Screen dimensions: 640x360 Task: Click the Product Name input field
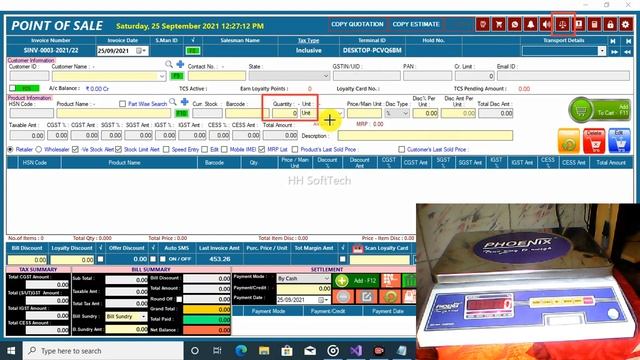113,113
